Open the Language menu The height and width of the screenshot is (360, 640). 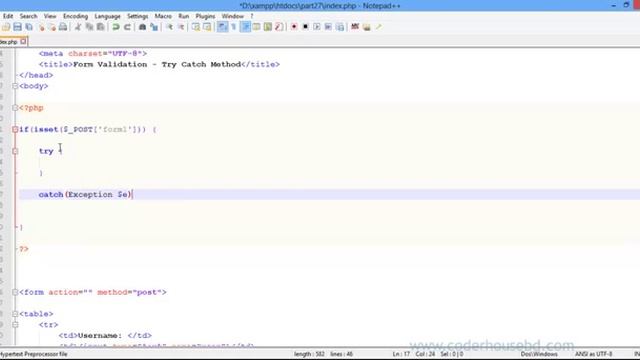pyautogui.click(x=107, y=16)
